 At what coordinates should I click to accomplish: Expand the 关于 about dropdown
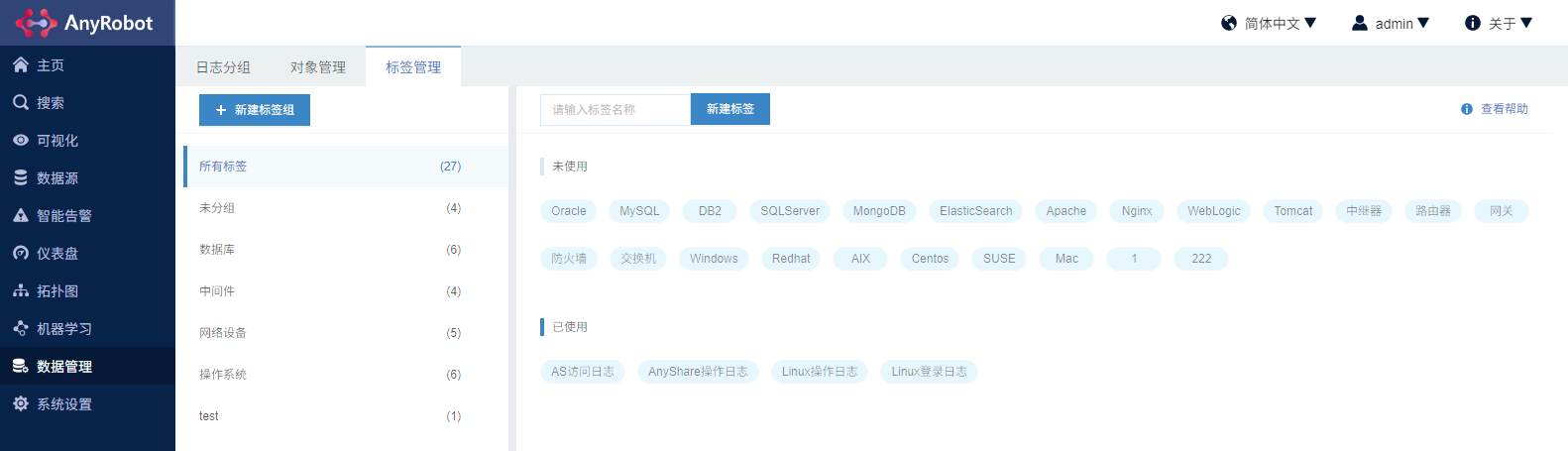1499,23
